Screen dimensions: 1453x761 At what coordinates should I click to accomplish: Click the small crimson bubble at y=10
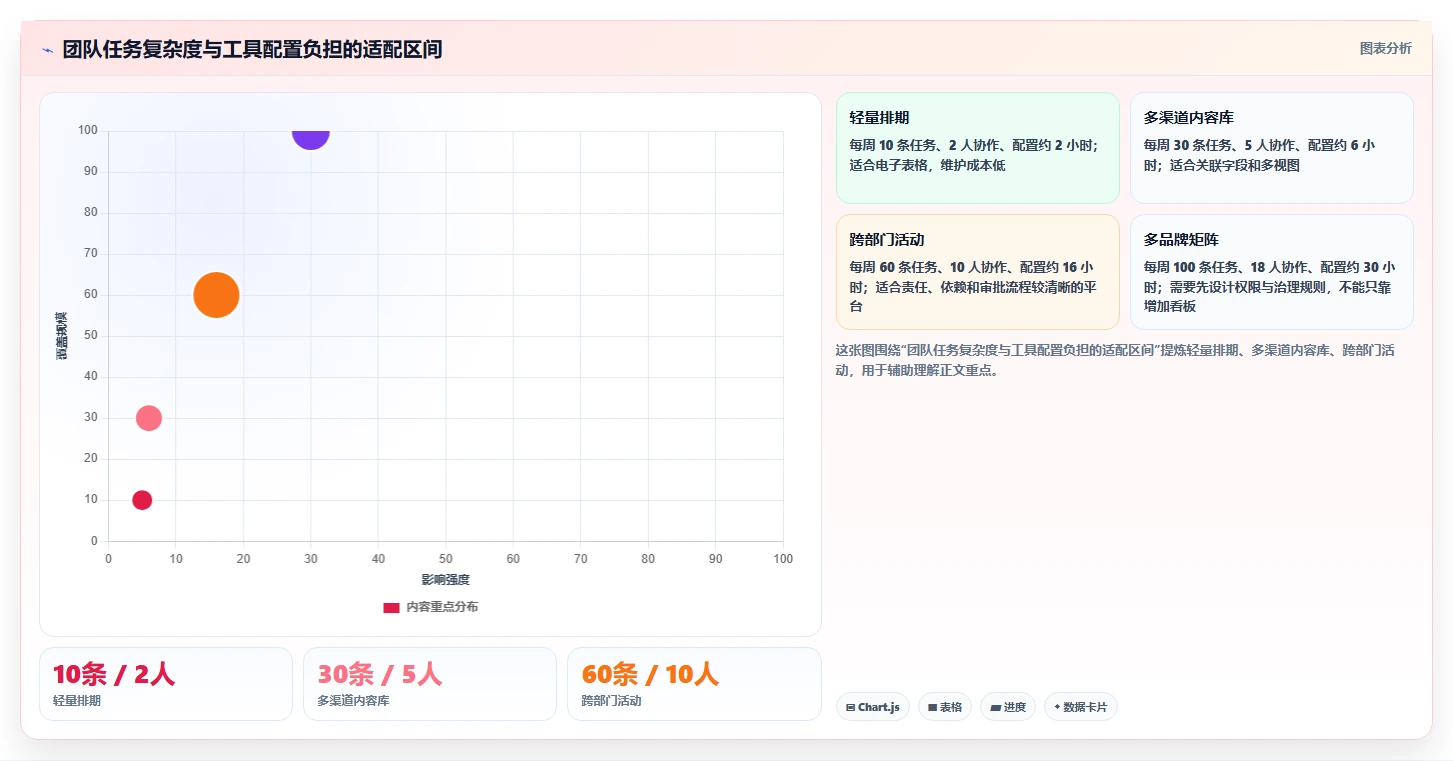[142, 500]
